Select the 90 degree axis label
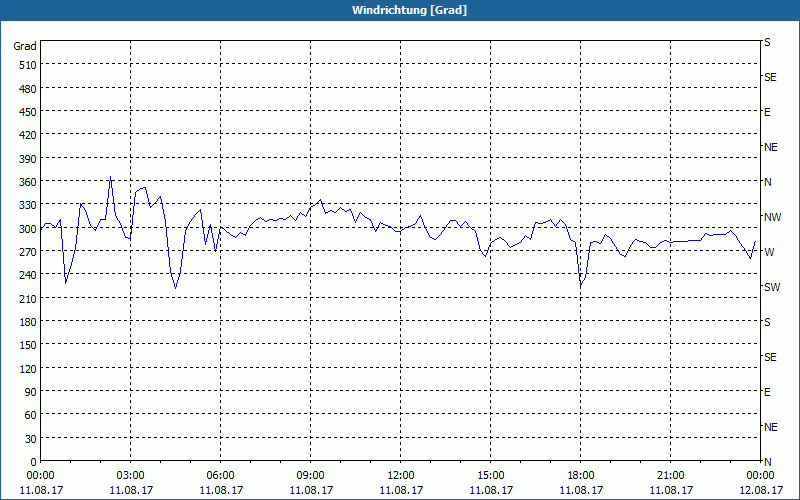The width and height of the screenshot is (800, 500). tap(31, 392)
